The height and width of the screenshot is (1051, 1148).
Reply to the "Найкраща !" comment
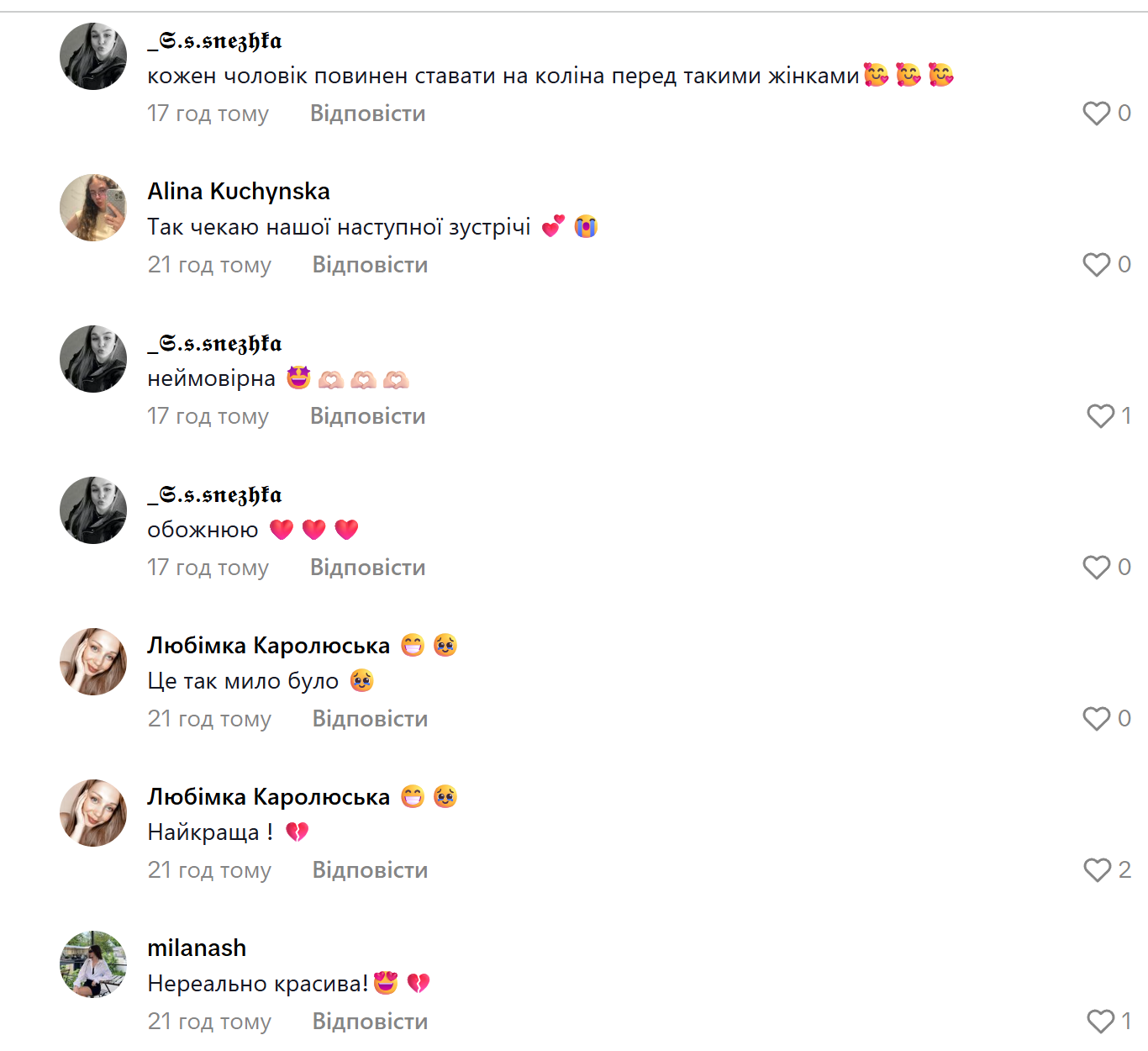click(370, 870)
